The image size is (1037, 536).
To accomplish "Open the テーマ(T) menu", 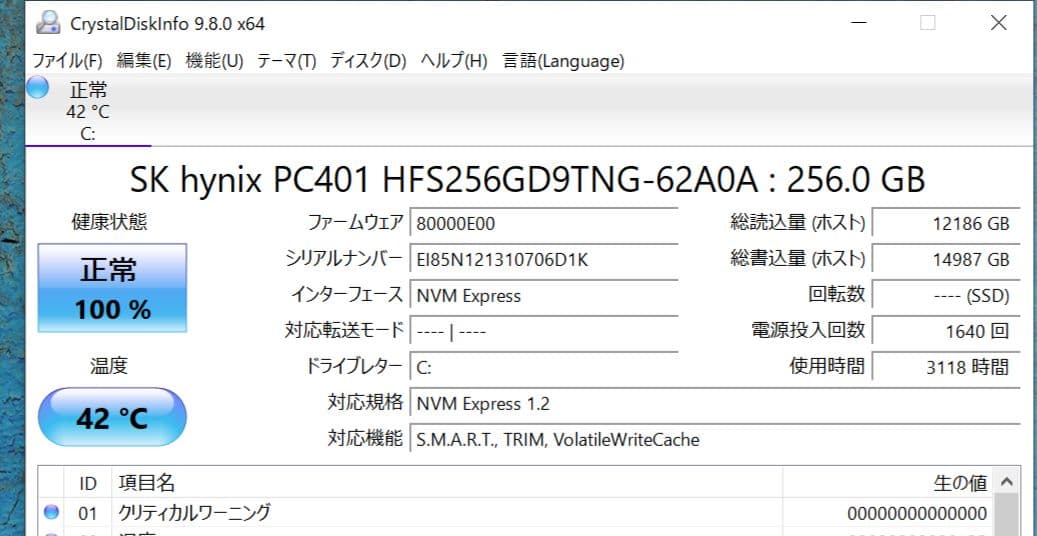I will pos(286,61).
